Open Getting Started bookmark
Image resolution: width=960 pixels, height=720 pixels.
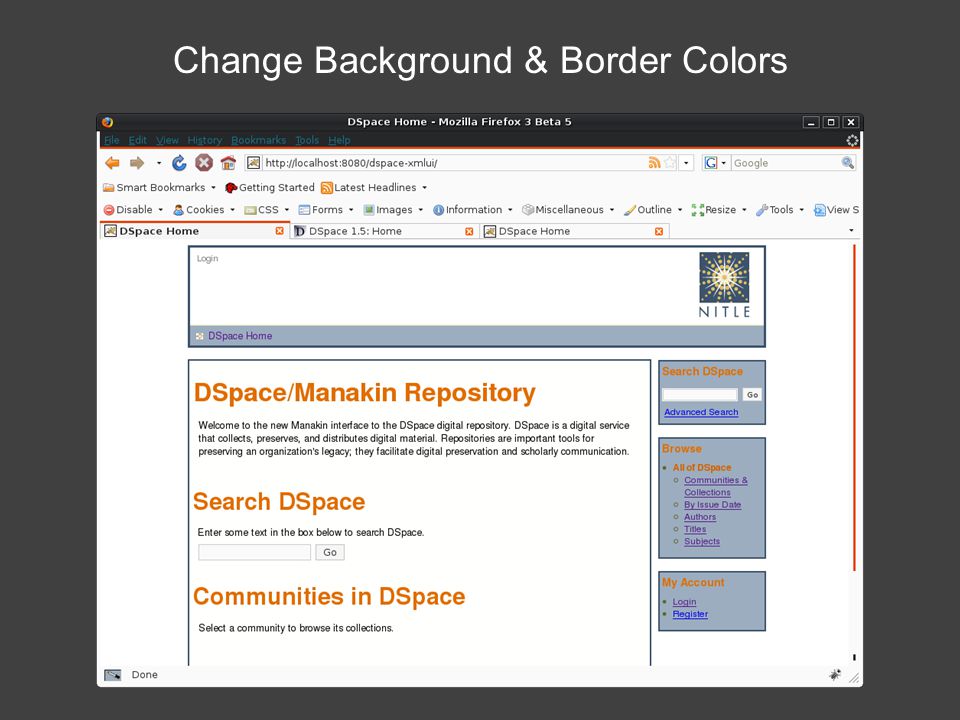(270, 187)
